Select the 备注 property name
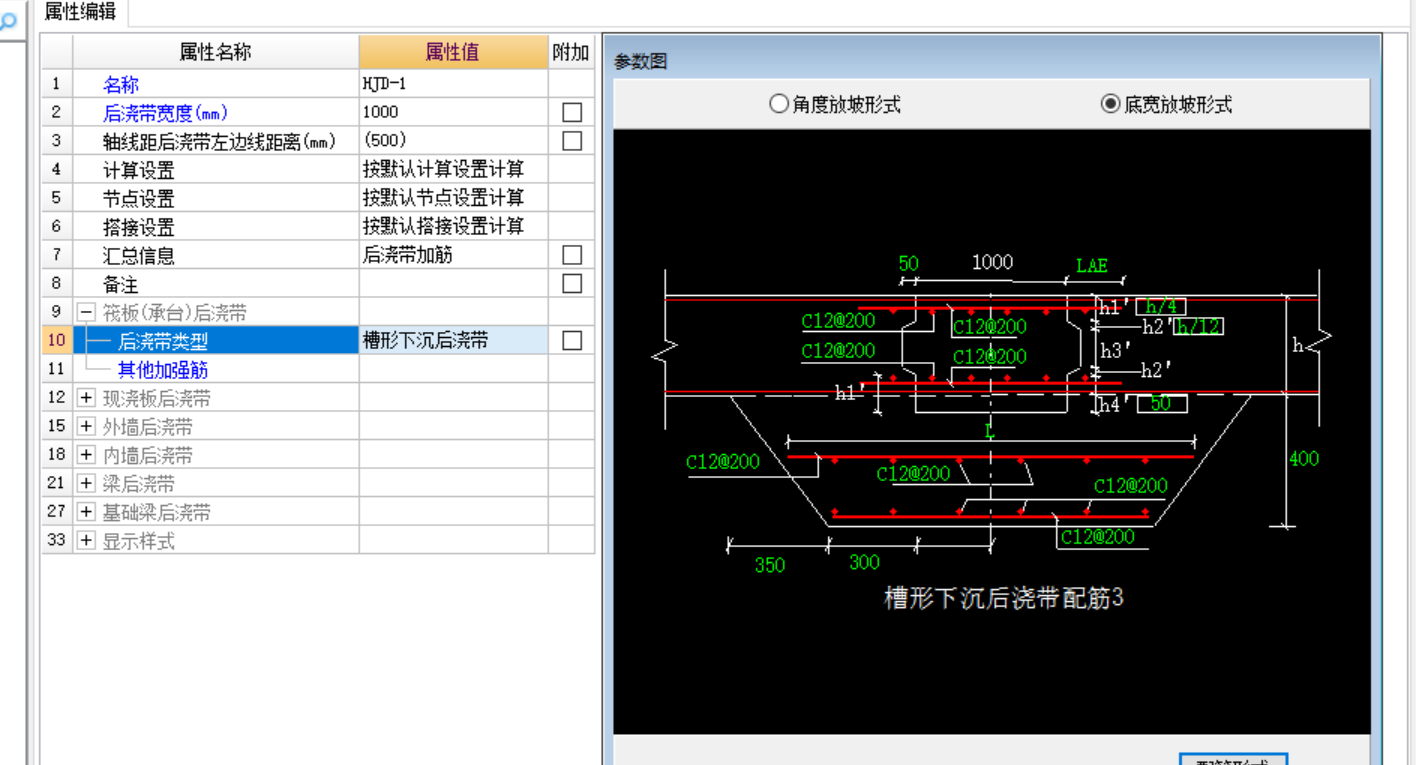The image size is (1416, 765). pos(216,284)
